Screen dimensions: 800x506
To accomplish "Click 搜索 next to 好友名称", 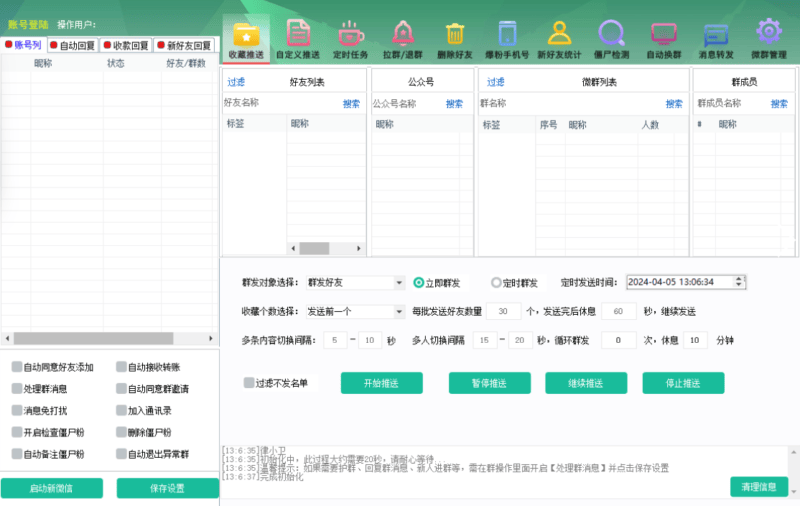I will 351,104.
